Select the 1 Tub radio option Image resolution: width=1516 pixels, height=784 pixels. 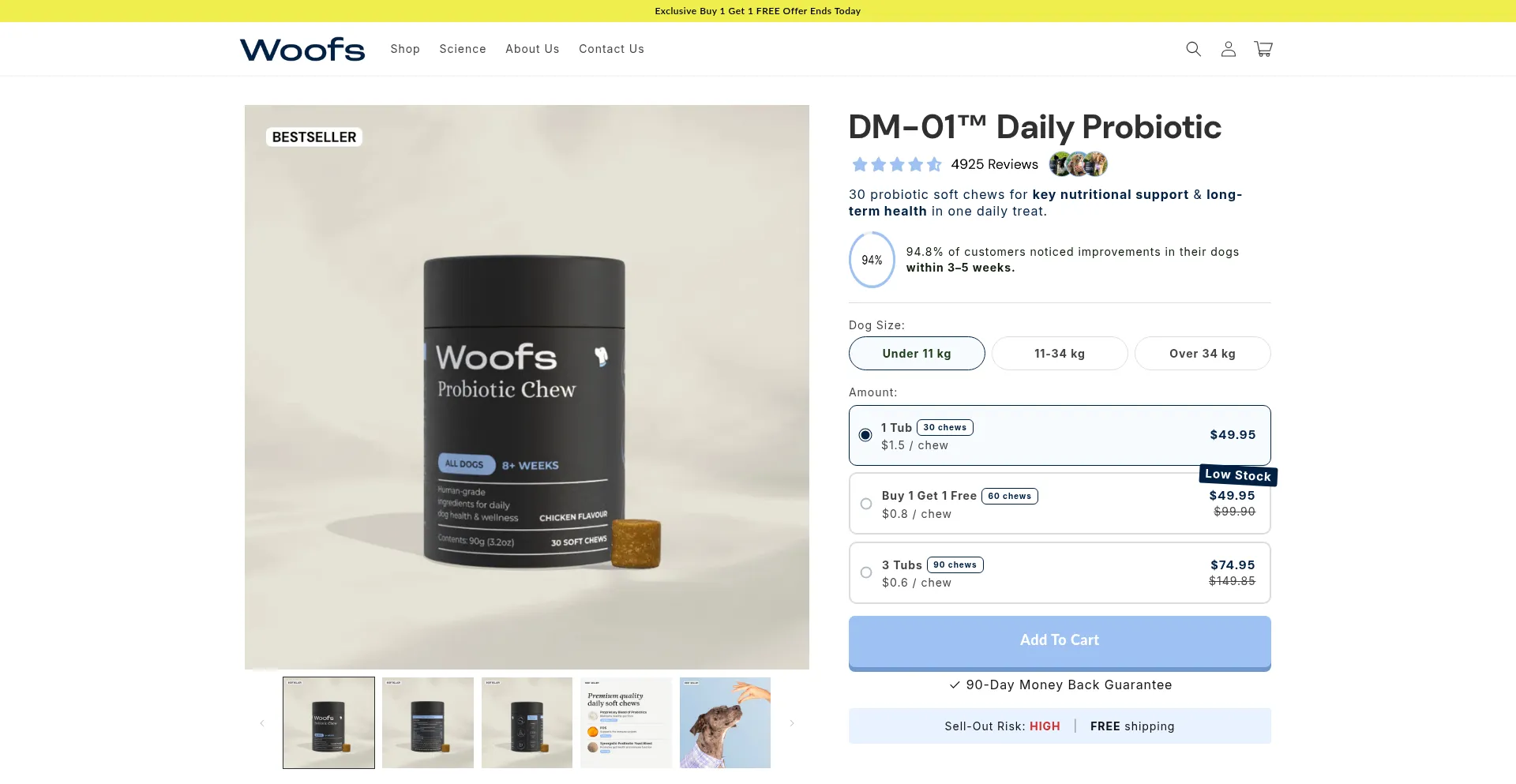point(865,435)
